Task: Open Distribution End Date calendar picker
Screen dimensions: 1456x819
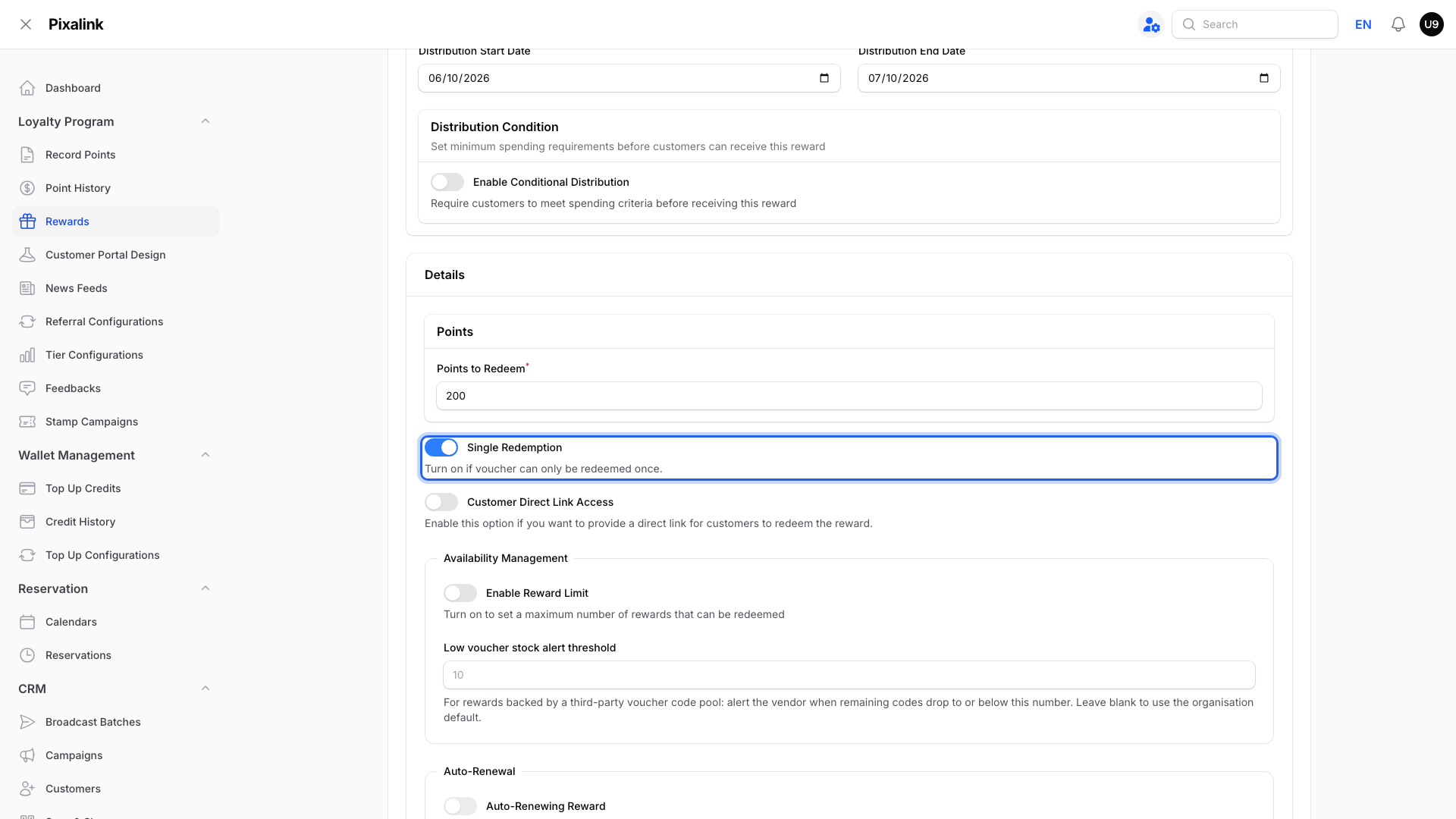Action: click(1264, 78)
